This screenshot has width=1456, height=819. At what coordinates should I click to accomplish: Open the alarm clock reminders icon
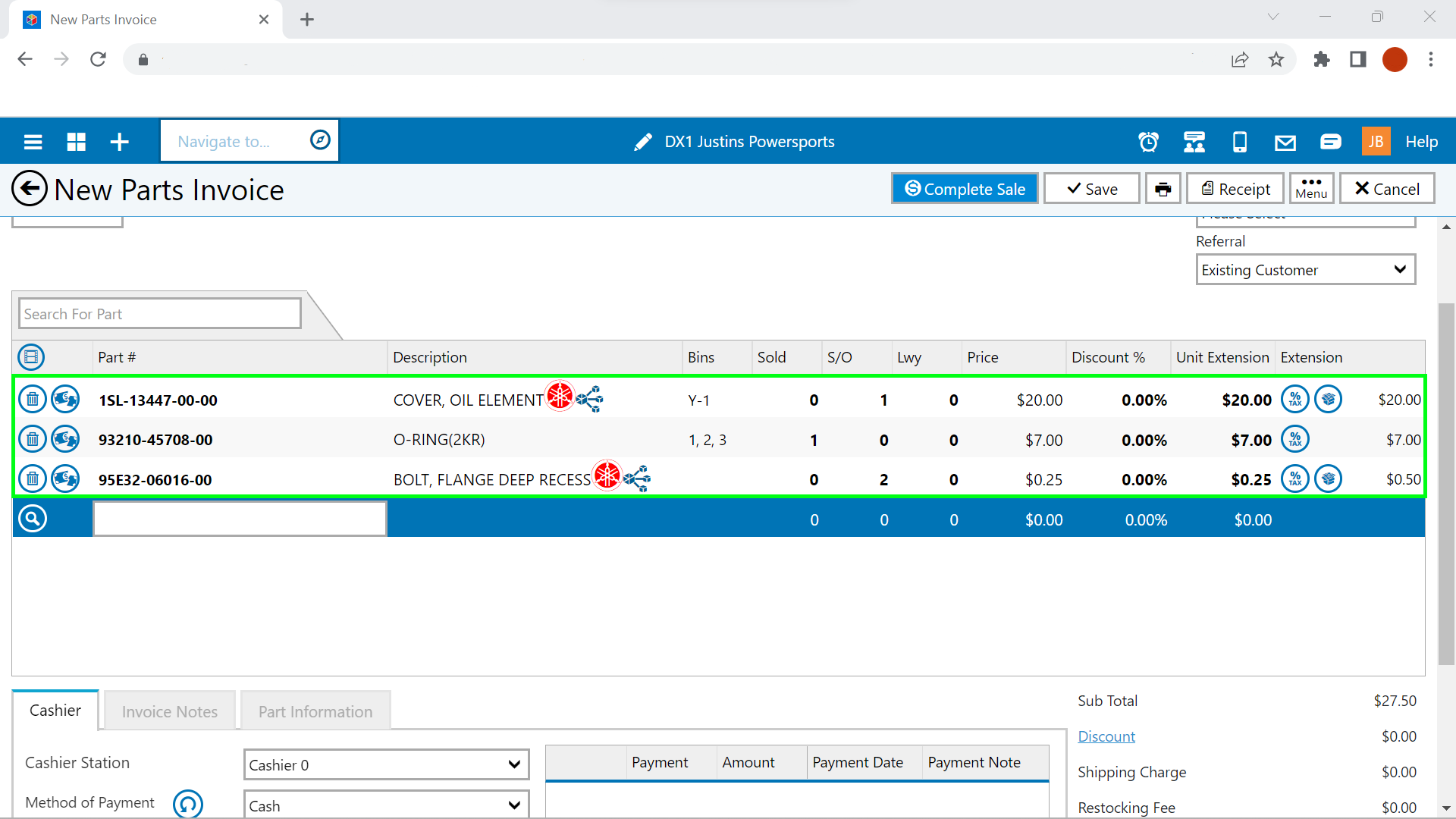tap(1148, 142)
